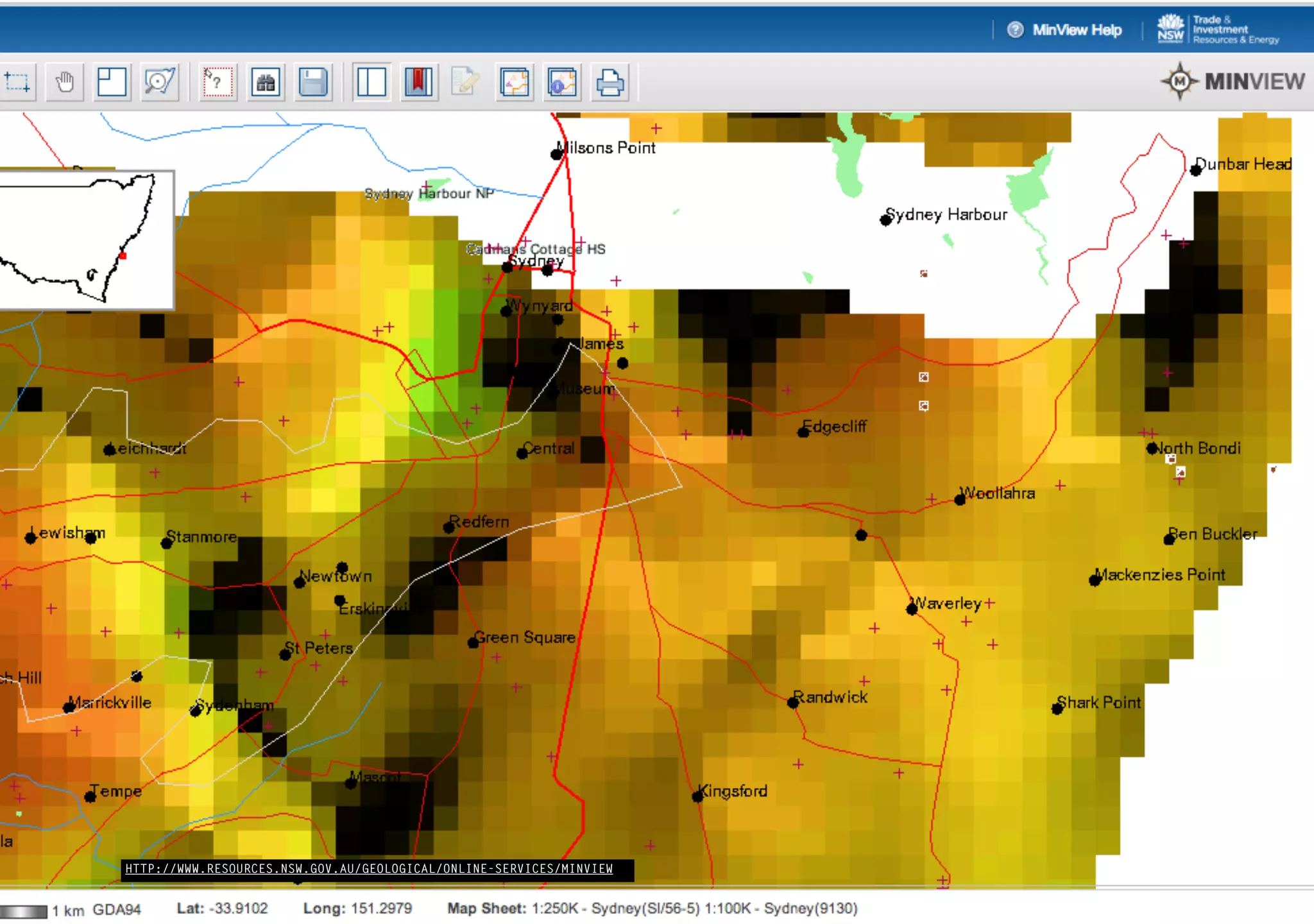Viewport: 1314px width, 924px height.
Task: Click the edit note pencil icon
Action: [466, 82]
